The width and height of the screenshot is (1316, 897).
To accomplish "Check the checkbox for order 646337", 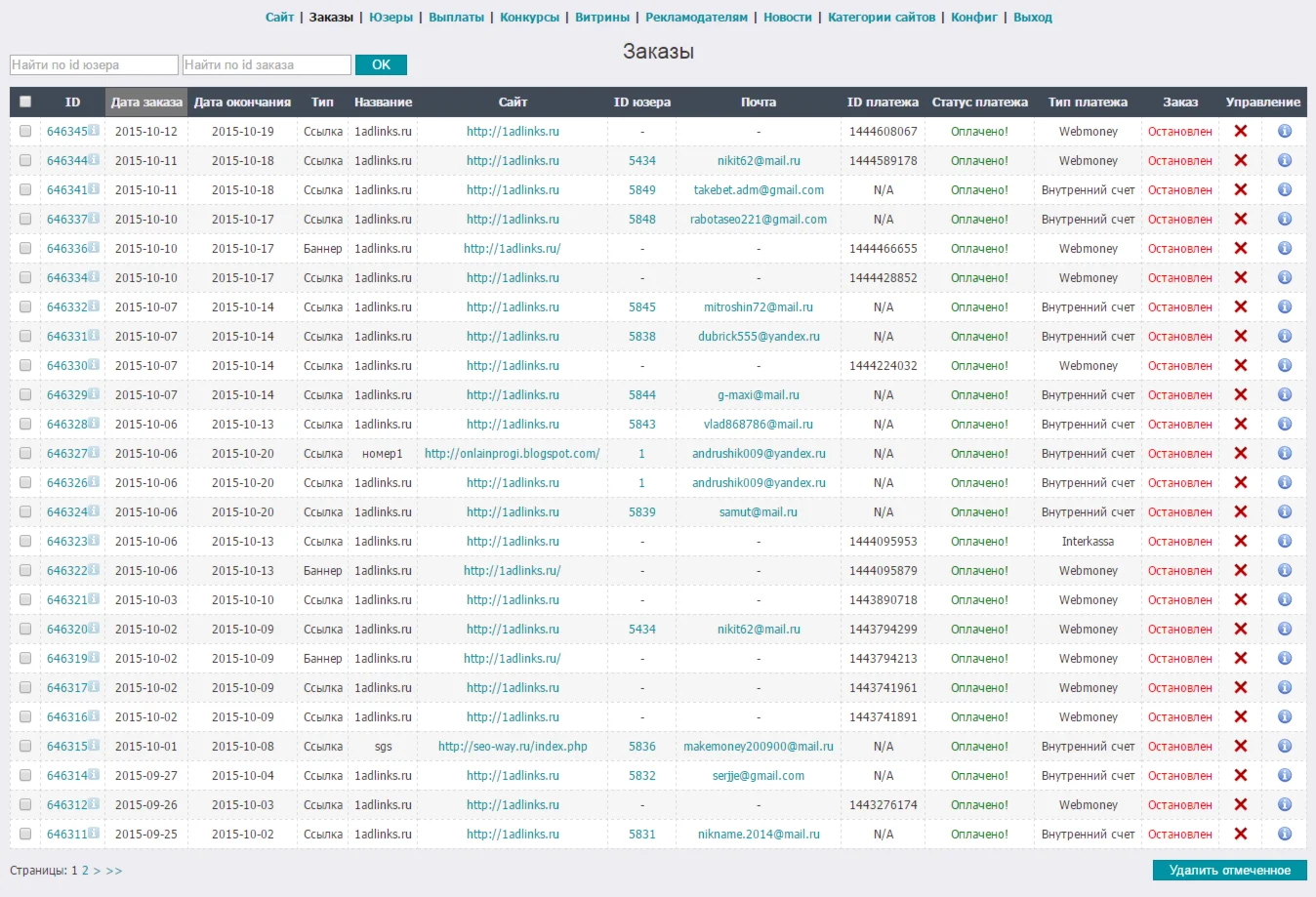I will click(25, 219).
